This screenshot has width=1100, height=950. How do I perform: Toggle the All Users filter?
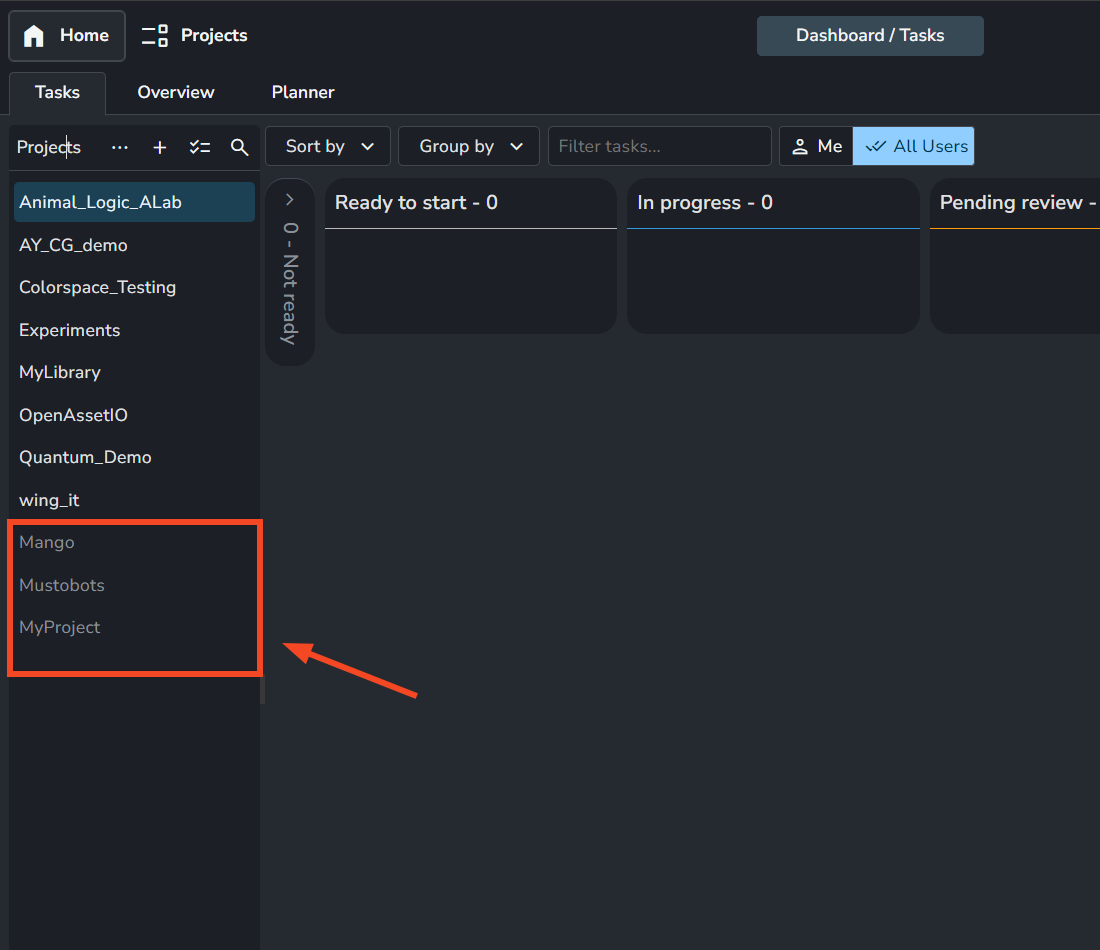(913, 146)
